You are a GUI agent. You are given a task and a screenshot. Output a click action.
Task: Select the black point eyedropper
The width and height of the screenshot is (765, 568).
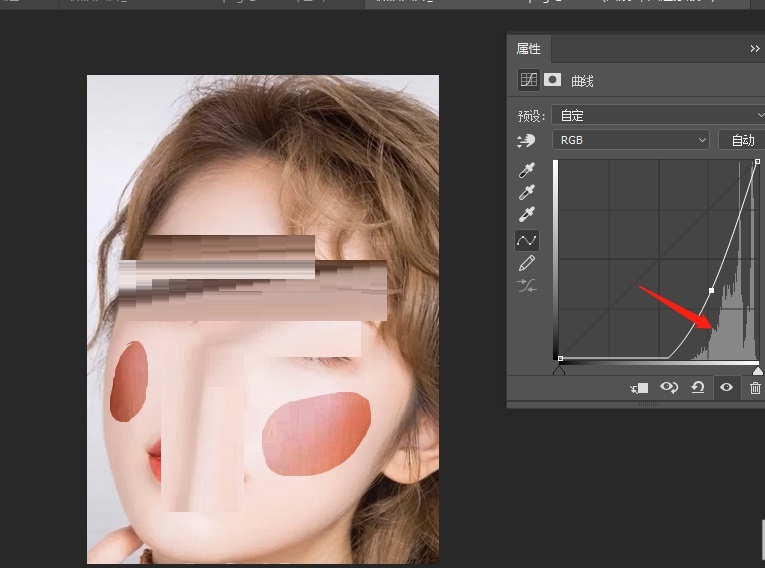point(527,171)
